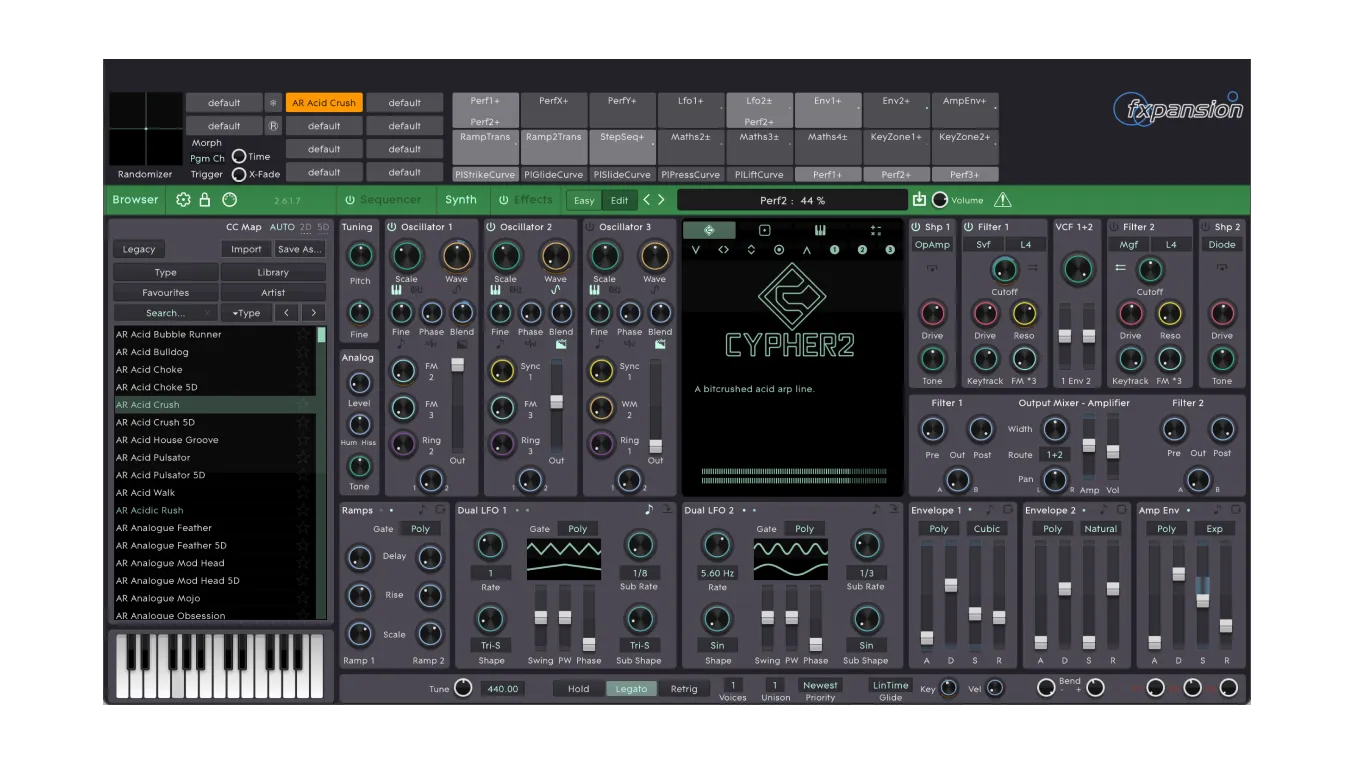Toggle the Effects power switch
The image size is (1354, 764).
[x=504, y=200]
